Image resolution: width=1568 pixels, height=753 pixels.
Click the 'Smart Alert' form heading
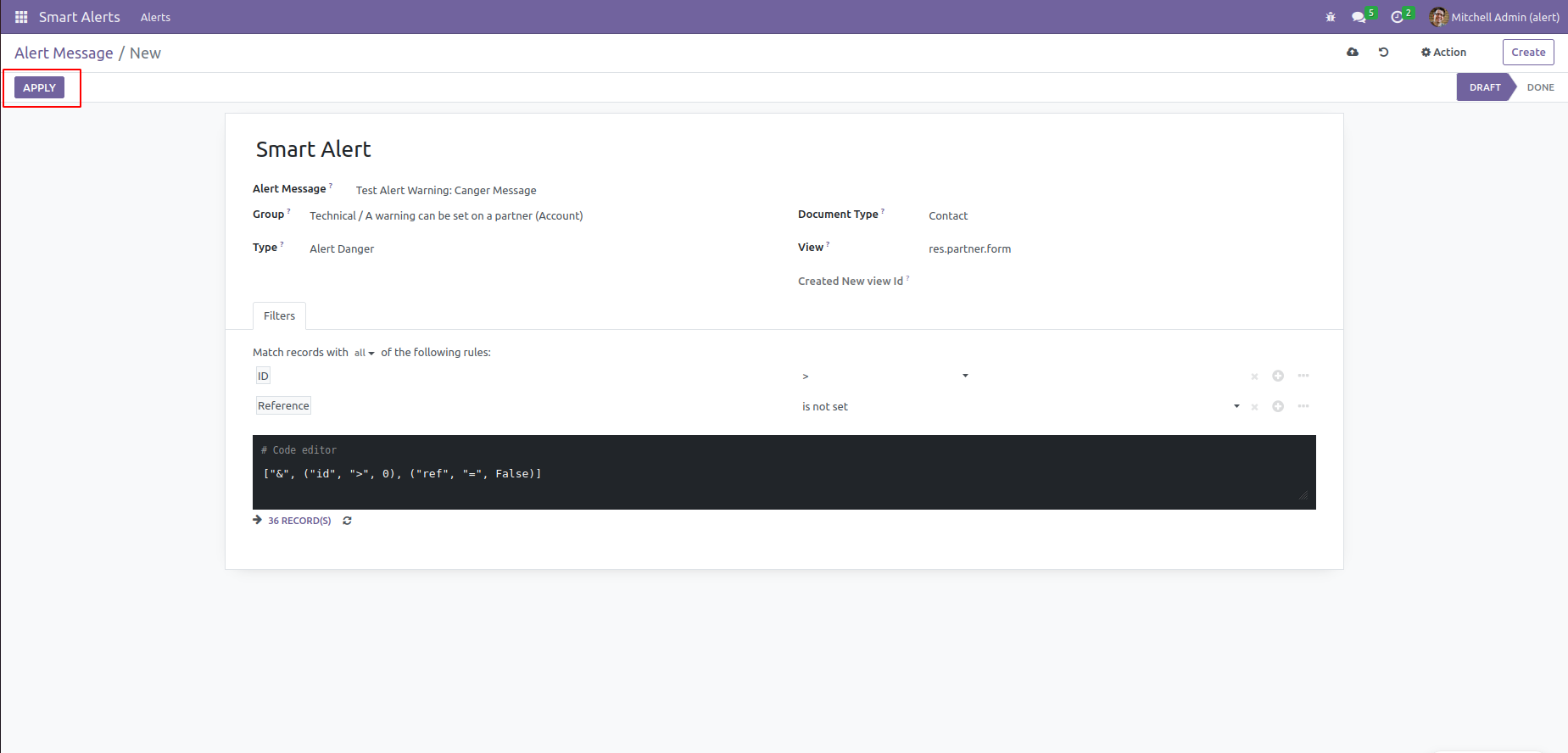click(x=313, y=149)
